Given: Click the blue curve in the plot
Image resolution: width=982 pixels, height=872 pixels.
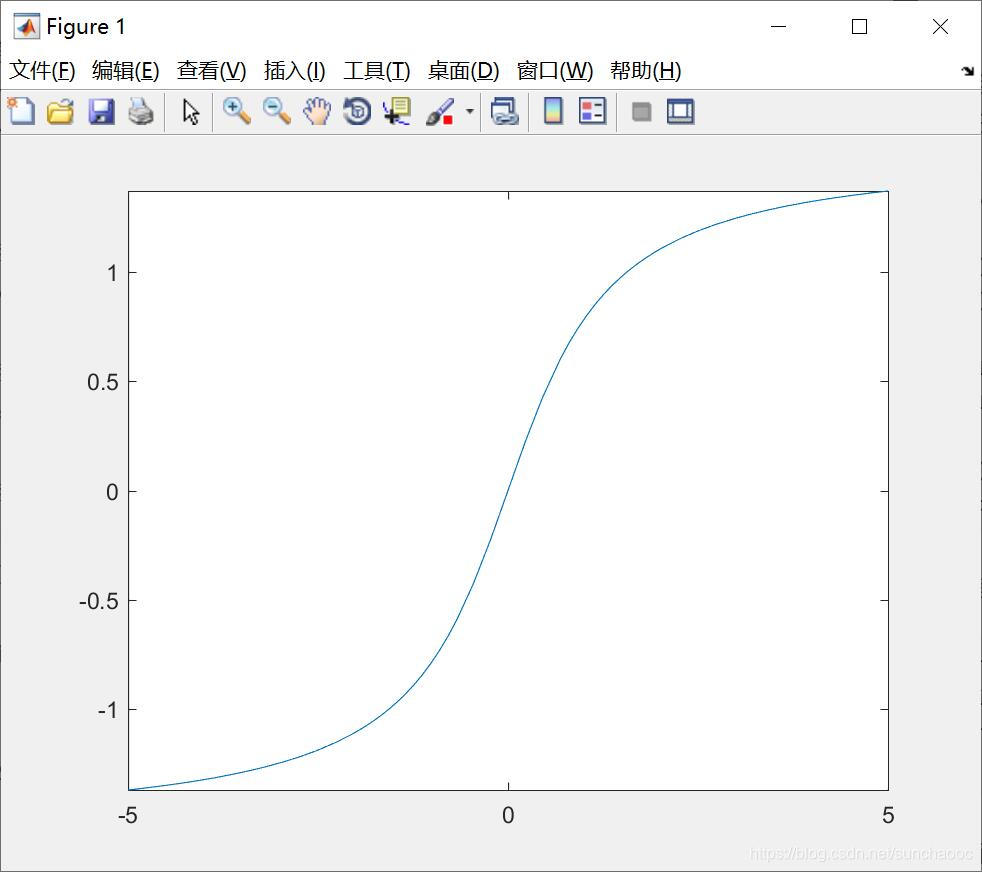Looking at the screenshot, I should (509, 491).
